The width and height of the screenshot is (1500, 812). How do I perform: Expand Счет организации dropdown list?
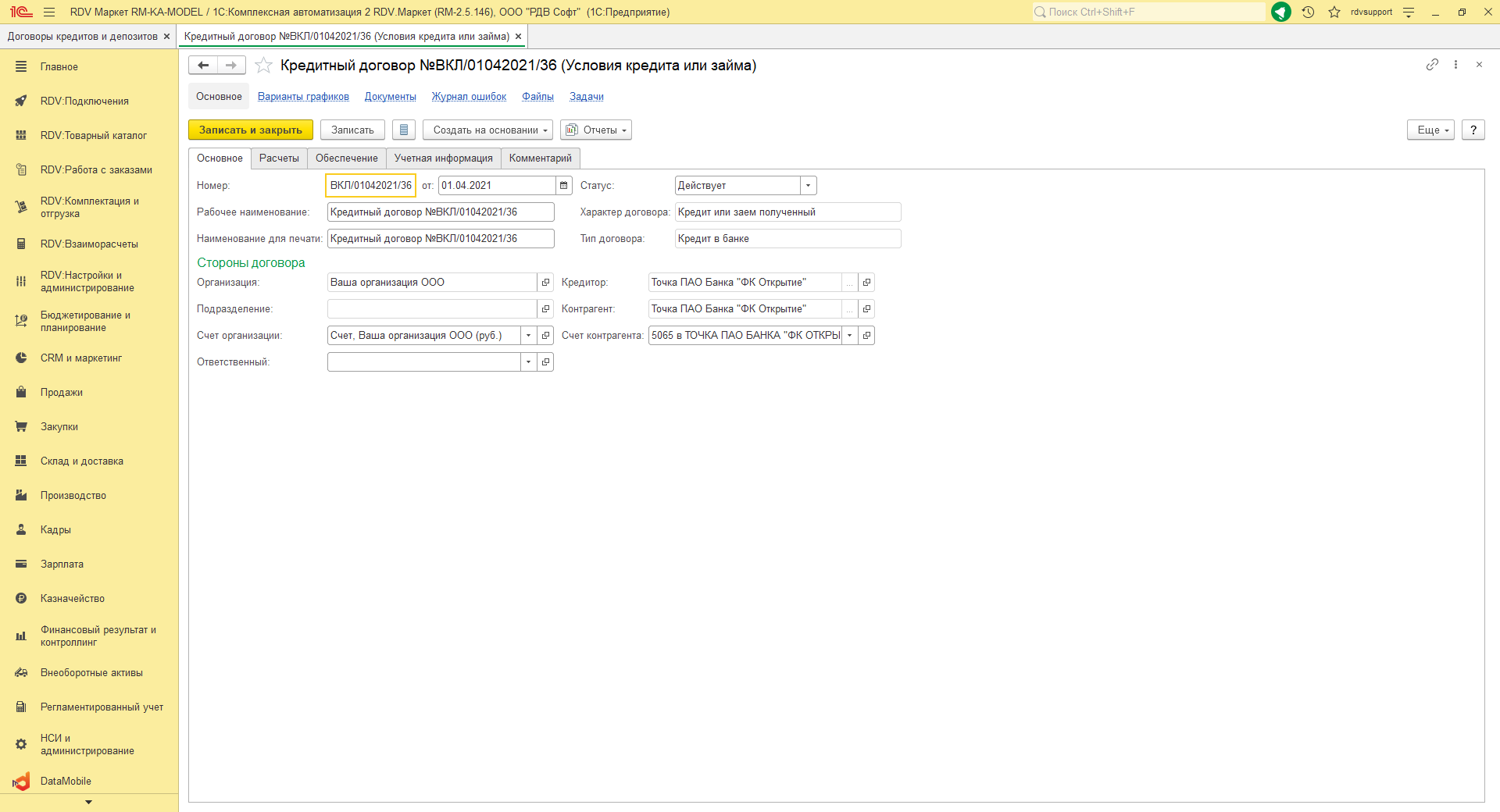coord(529,335)
